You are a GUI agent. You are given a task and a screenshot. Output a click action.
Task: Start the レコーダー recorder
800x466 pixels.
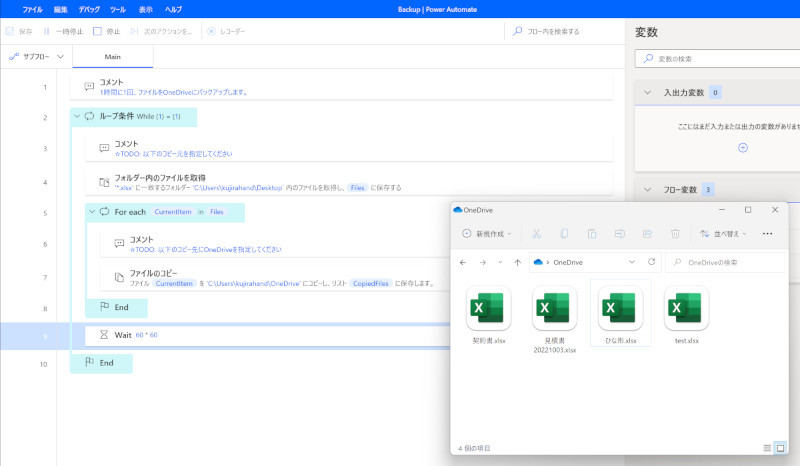[226, 31]
